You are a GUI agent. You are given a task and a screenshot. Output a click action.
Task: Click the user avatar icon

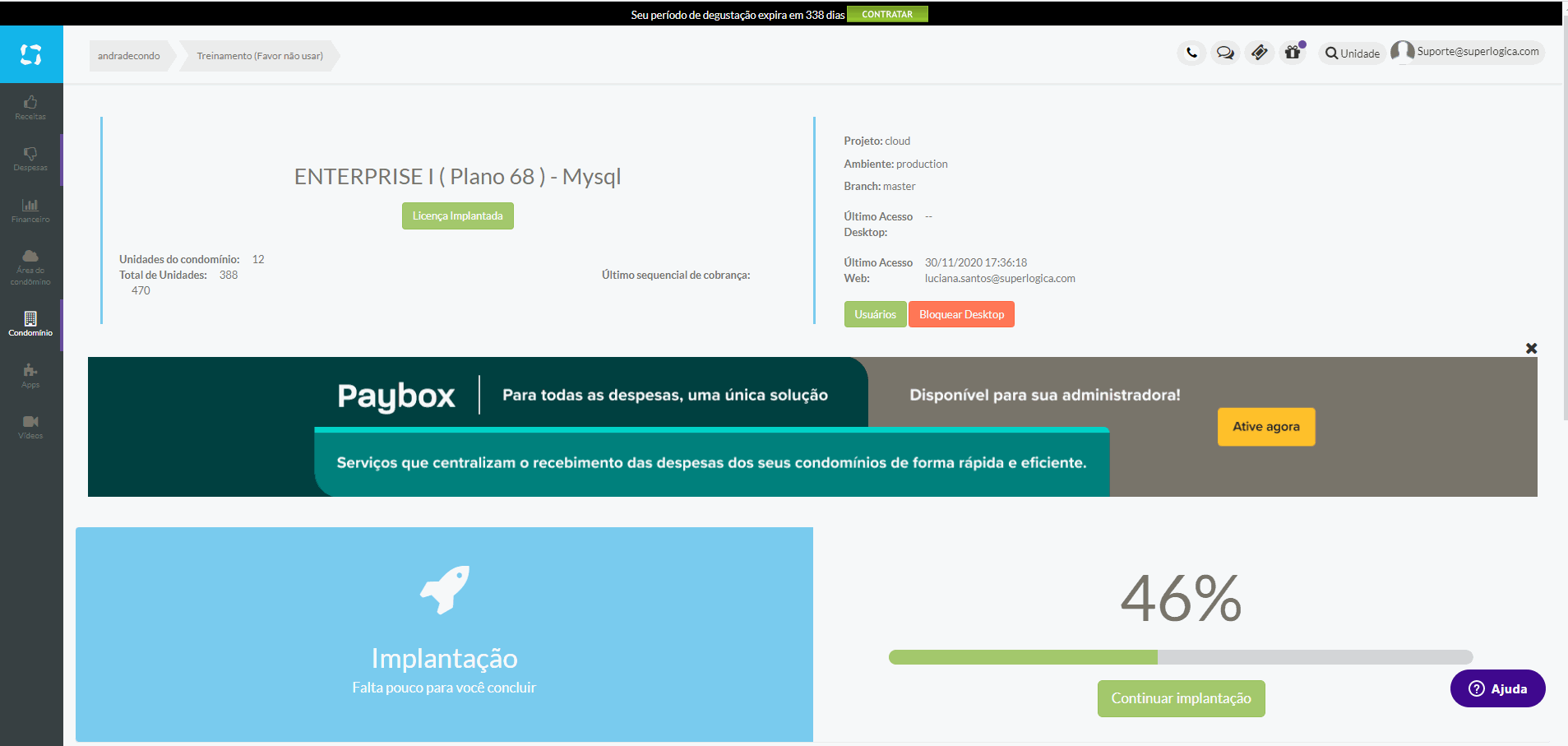pos(1402,52)
